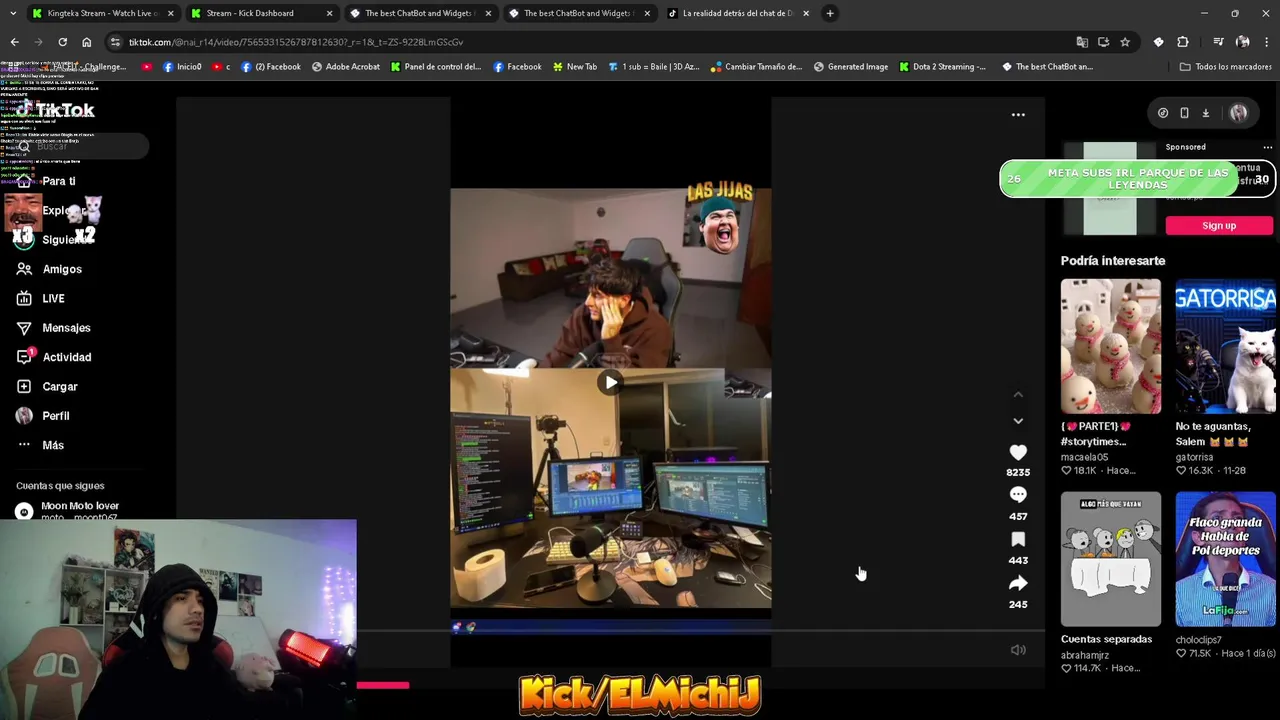The height and width of the screenshot is (720, 1280).
Task: Click the Mensajes paper plane icon
Action: [24, 328]
